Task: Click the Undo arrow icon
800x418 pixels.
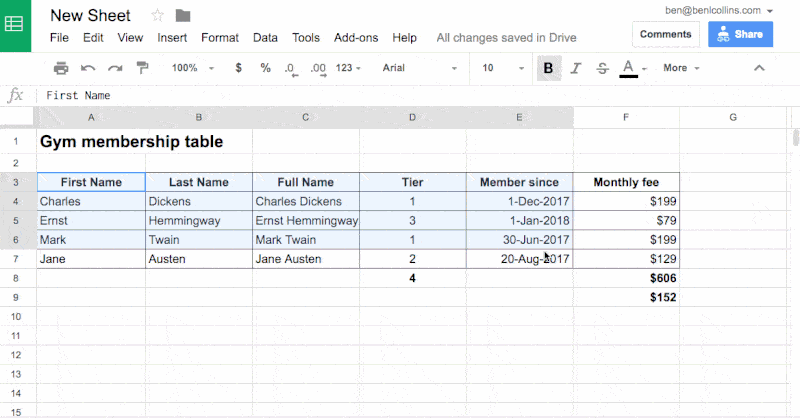Action: [x=88, y=68]
